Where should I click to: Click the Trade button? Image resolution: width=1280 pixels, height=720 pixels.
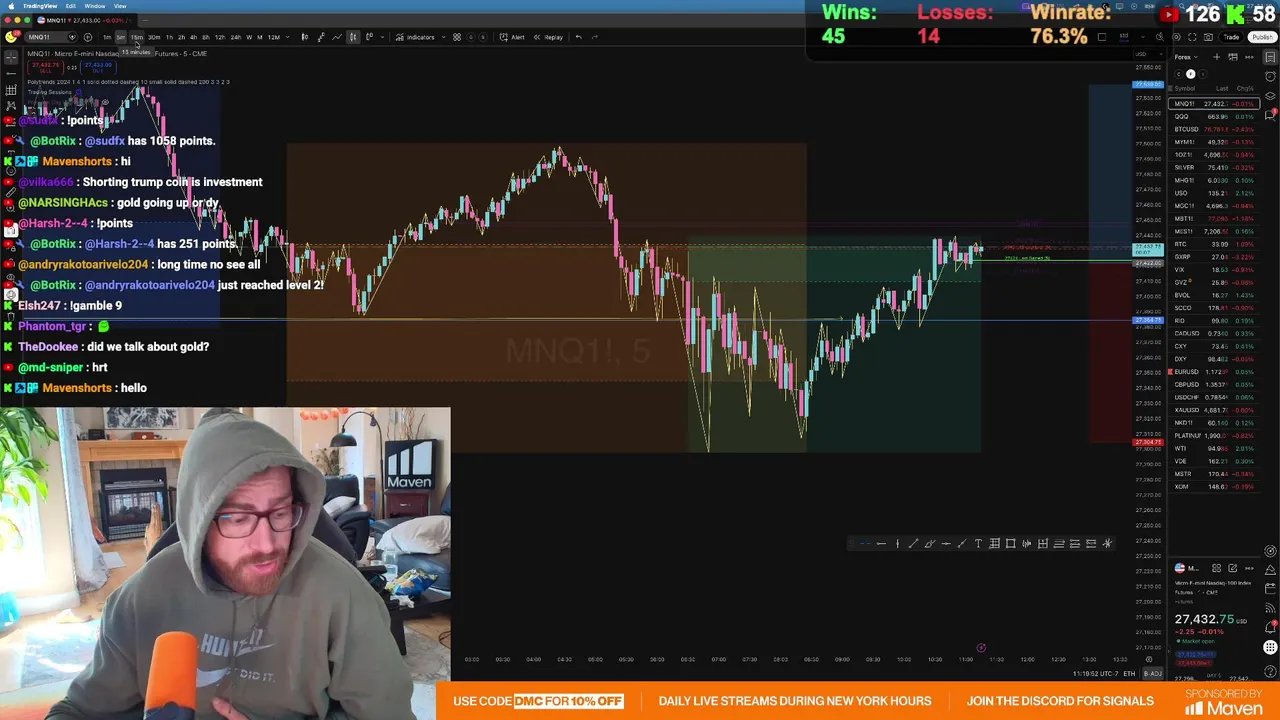[1231, 37]
